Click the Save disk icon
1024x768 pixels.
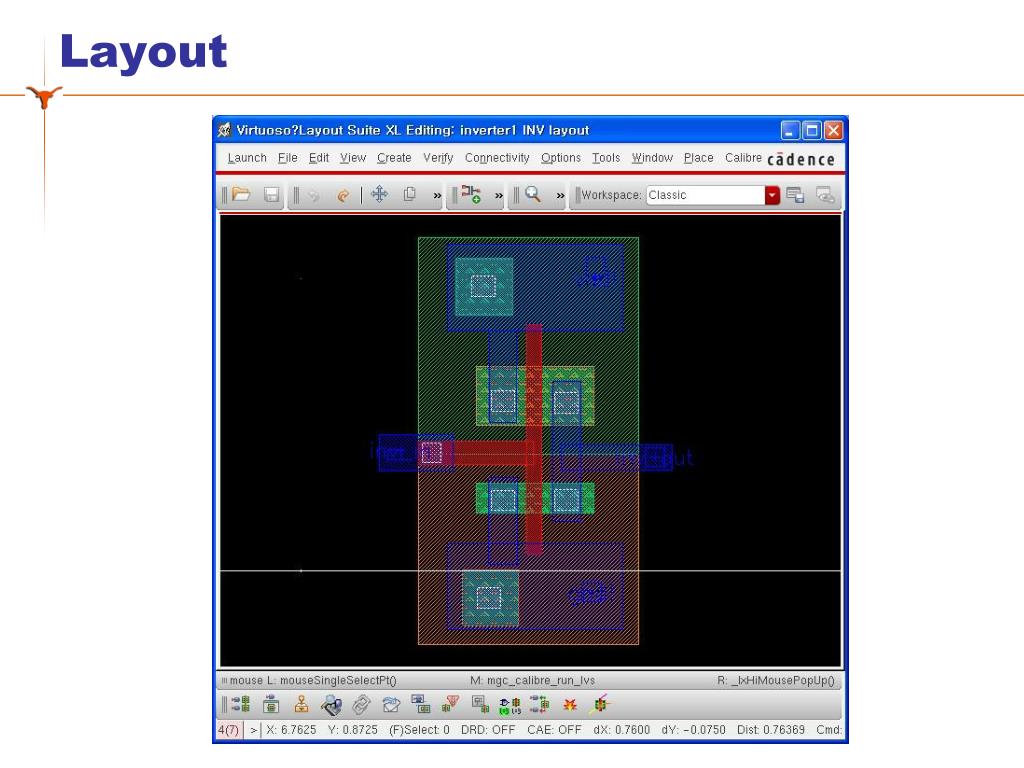(x=271, y=195)
